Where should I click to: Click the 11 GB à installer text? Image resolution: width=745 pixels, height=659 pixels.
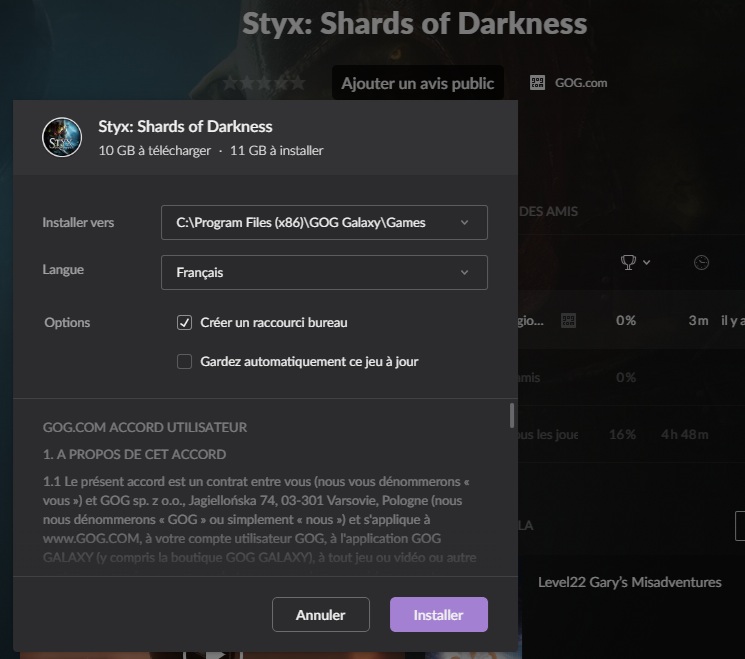(x=277, y=151)
